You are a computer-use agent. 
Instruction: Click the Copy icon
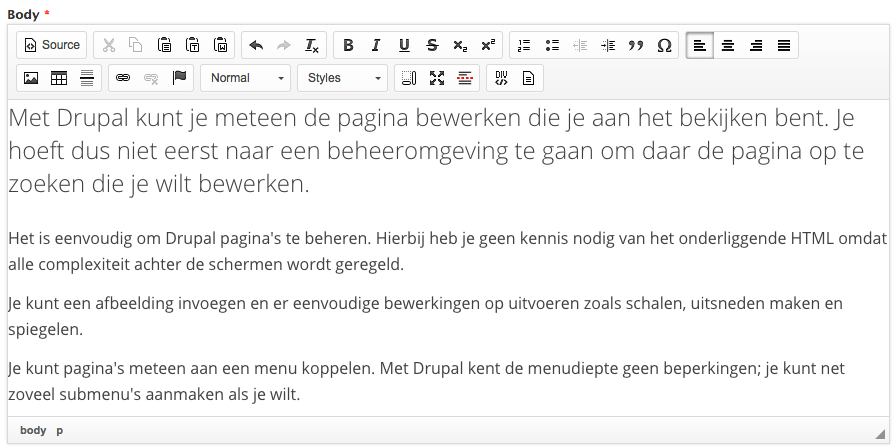click(136, 45)
